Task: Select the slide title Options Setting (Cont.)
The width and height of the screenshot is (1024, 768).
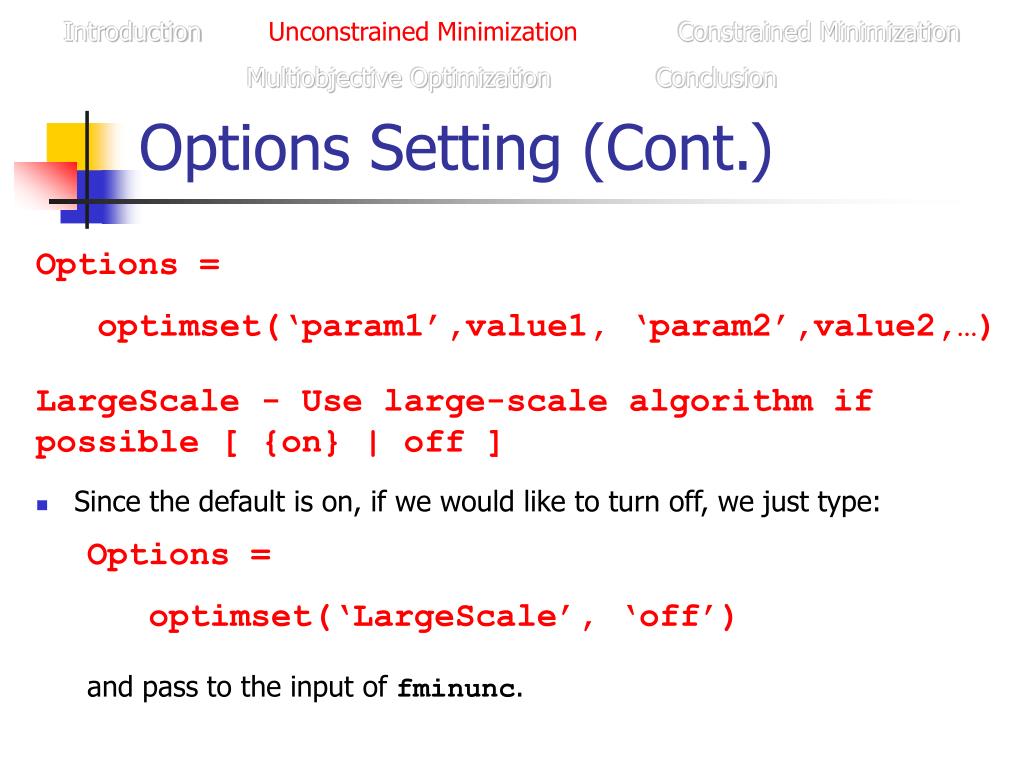Action: point(456,150)
